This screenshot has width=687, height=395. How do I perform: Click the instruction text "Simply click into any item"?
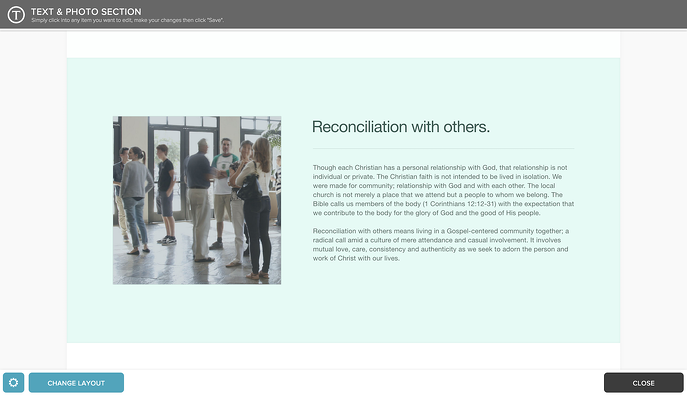[127, 20]
